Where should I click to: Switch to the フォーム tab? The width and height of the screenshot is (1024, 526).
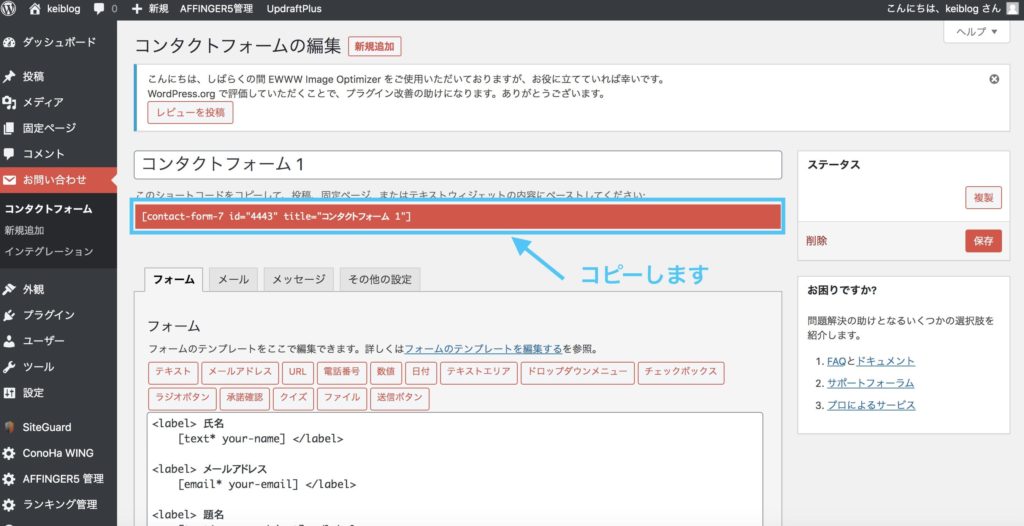tap(173, 280)
